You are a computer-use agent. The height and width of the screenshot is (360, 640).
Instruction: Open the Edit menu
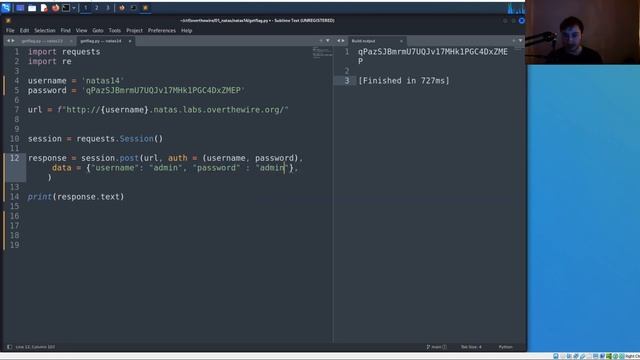point(24,31)
